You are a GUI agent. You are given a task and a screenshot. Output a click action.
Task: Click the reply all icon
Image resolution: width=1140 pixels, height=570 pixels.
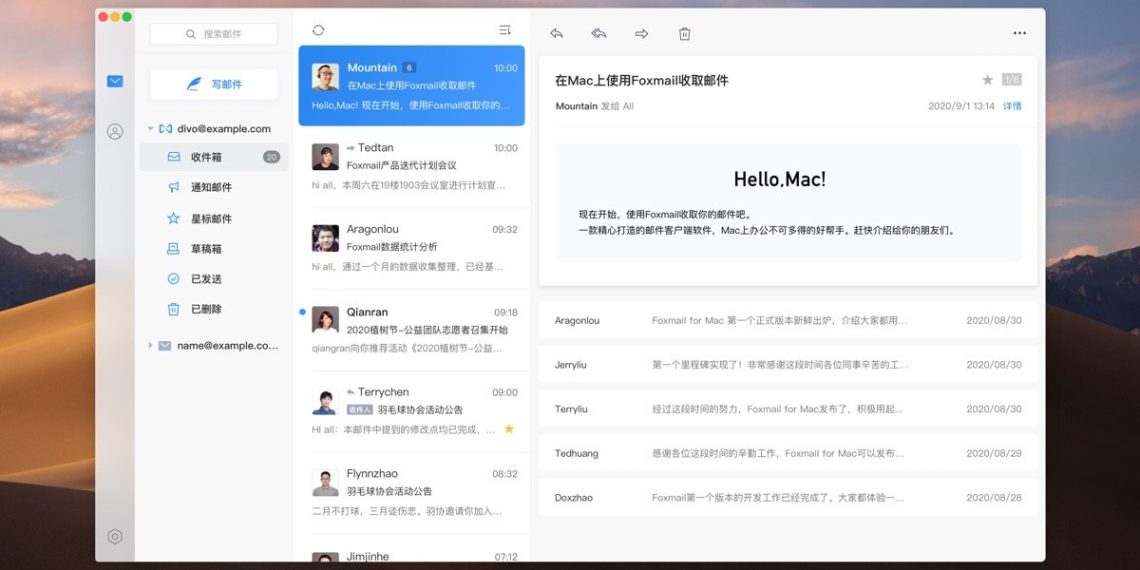coord(599,33)
